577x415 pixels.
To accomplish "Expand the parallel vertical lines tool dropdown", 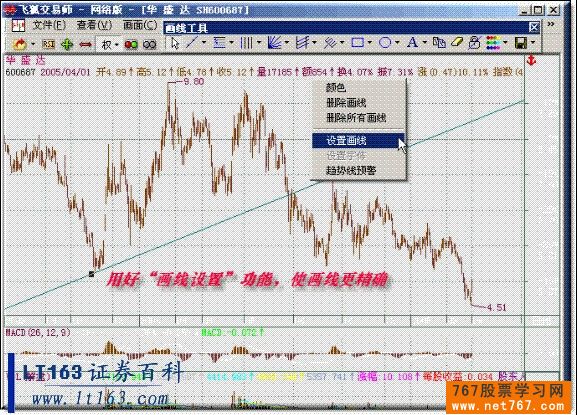I will click(x=259, y=43).
